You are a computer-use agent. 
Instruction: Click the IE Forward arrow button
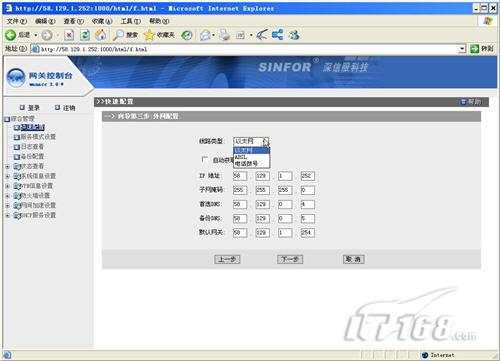click(x=47, y=35)
